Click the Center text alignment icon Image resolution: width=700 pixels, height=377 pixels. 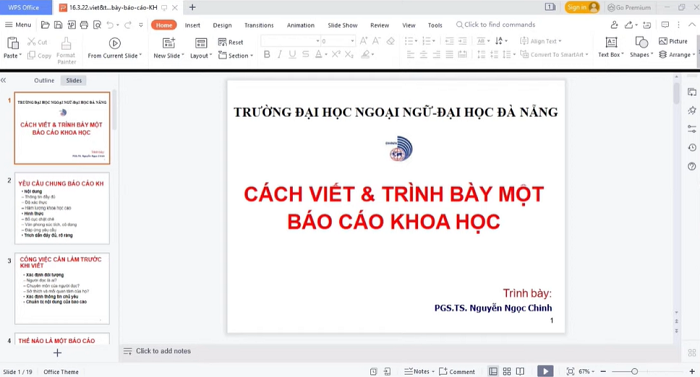pyautogui.click(x=423, y=54)
